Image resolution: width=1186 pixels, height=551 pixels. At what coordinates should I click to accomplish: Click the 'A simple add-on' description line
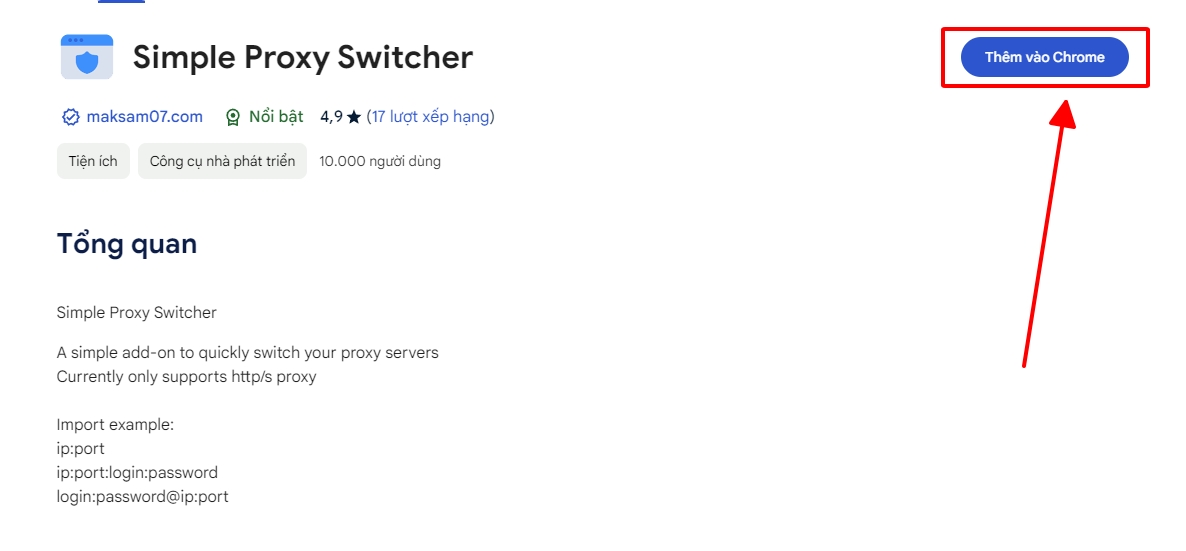pyautogui.click(x=247, y=352)
